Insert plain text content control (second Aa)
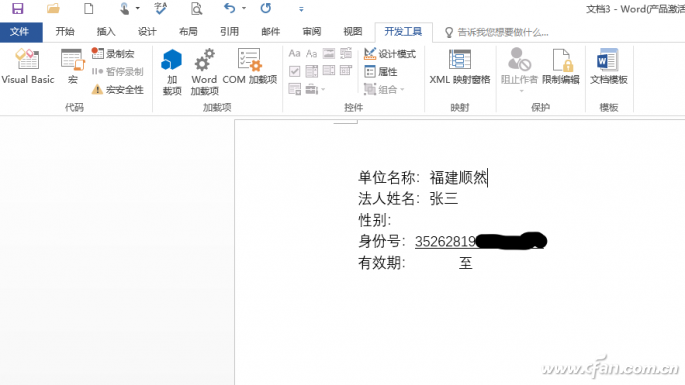 tap(311, 53)
